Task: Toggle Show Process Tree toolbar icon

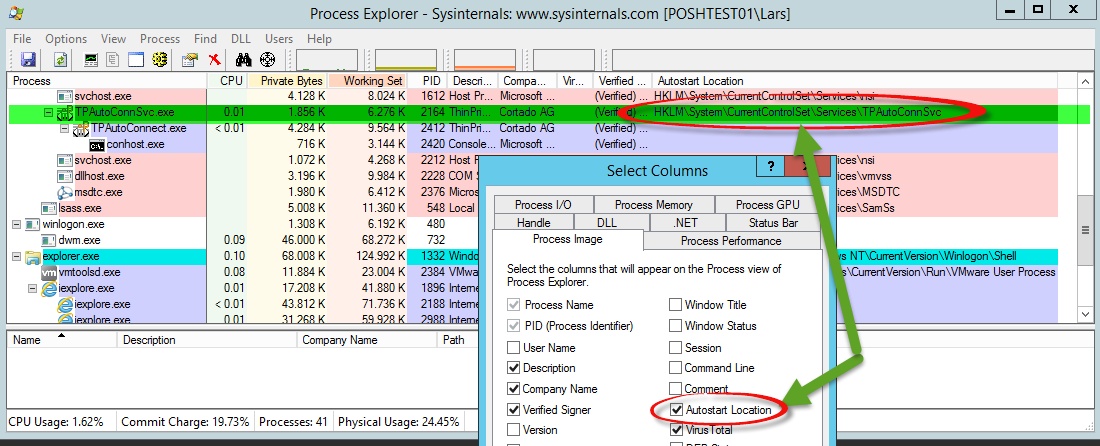Action: pyautogui.click(x=113, y=60)
